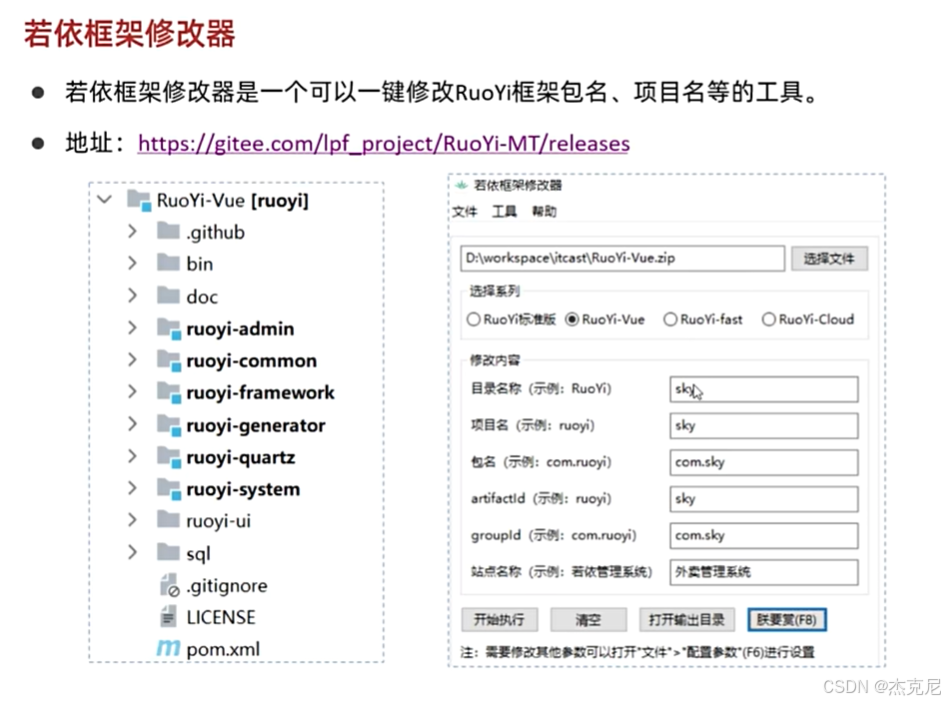Click the bin folder icon
The image size is (945, 702).
coord(168,263)
